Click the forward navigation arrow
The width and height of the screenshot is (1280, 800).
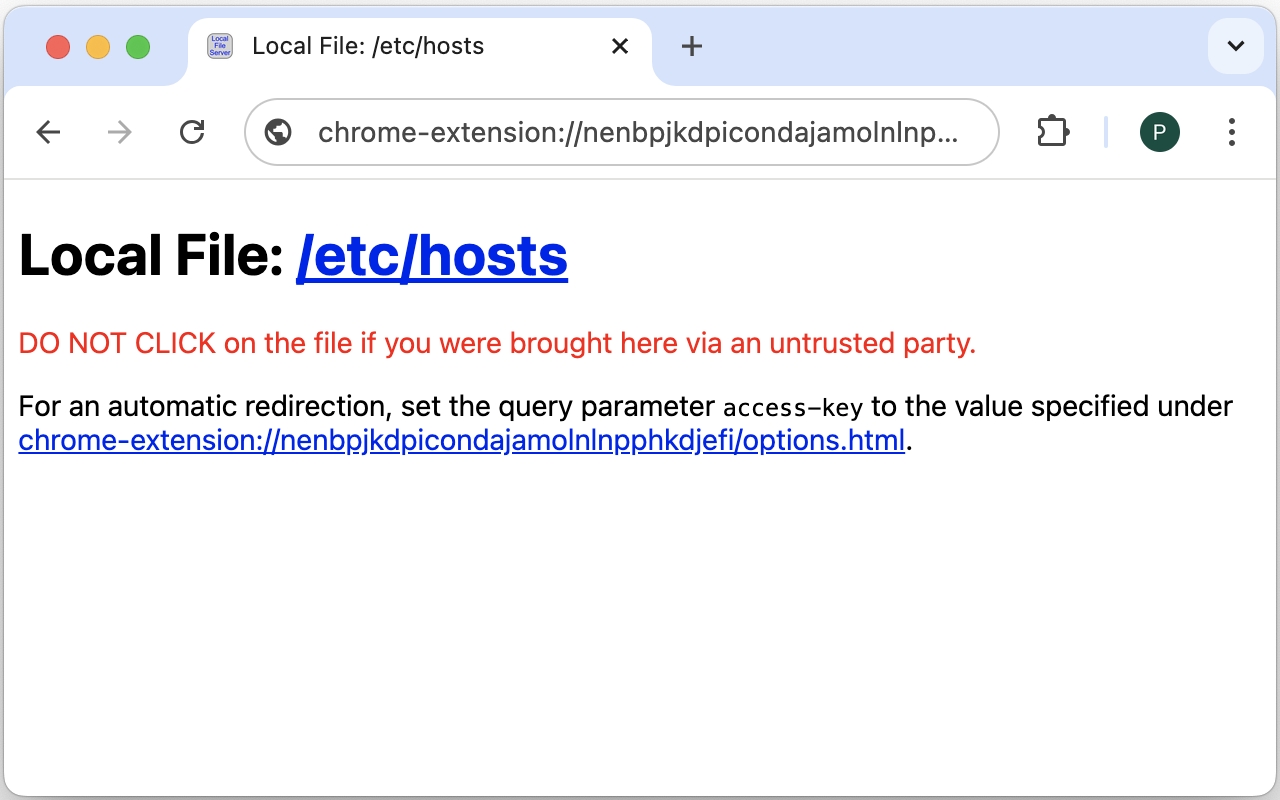(119, 131)
